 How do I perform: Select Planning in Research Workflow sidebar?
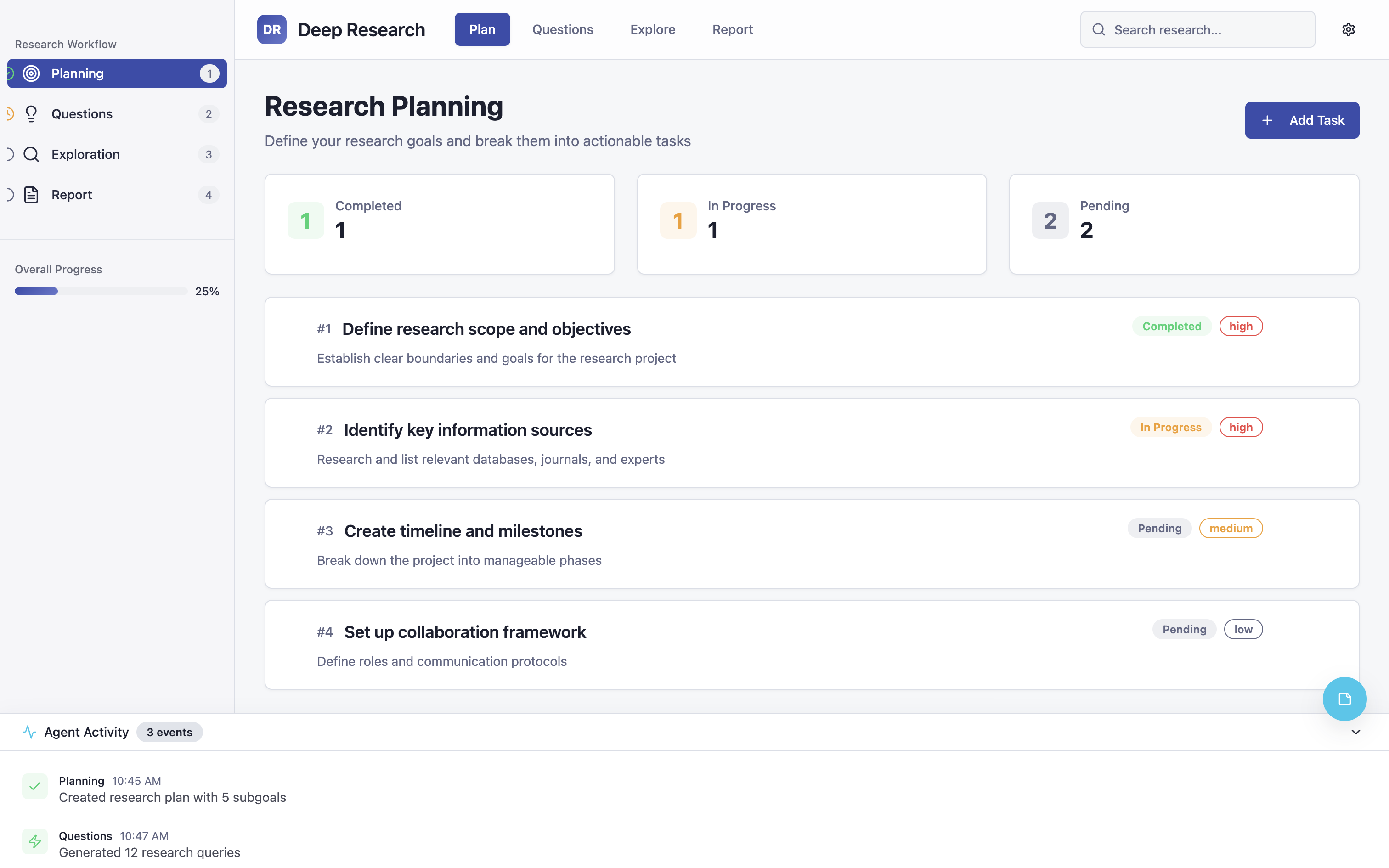point(117,73)
